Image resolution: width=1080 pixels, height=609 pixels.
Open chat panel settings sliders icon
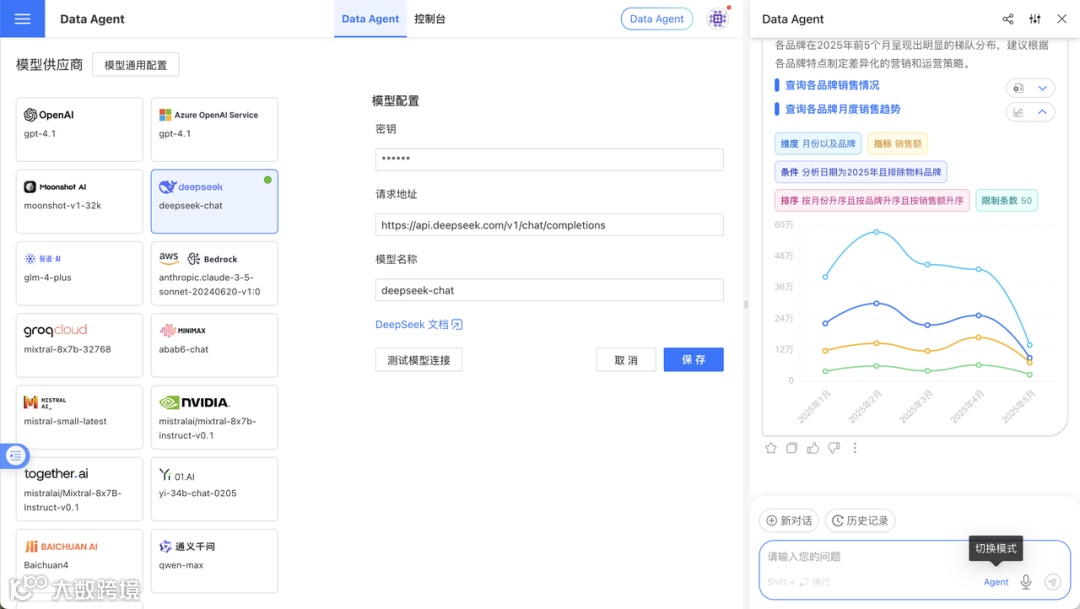click(x=1035, y=19)
